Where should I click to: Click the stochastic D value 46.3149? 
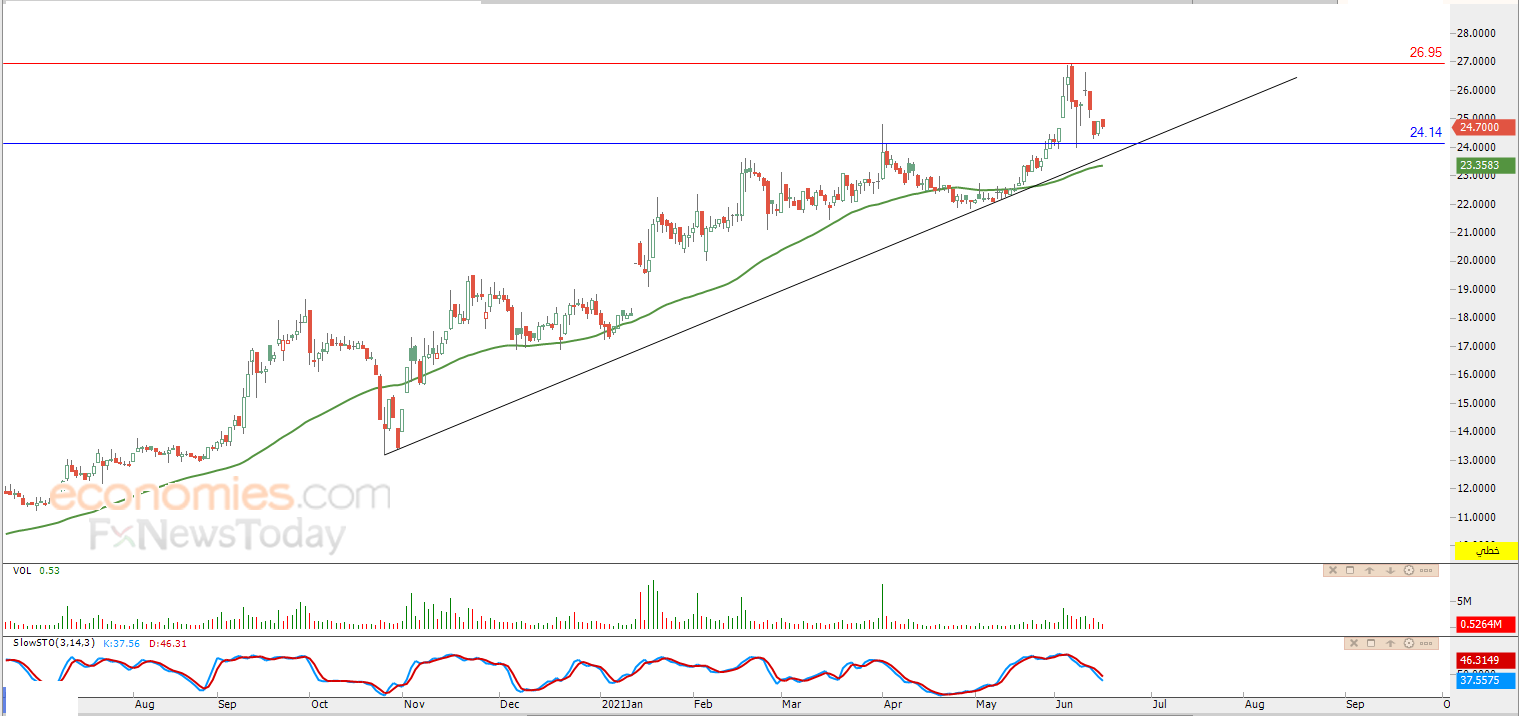(x=1486, y=661)
